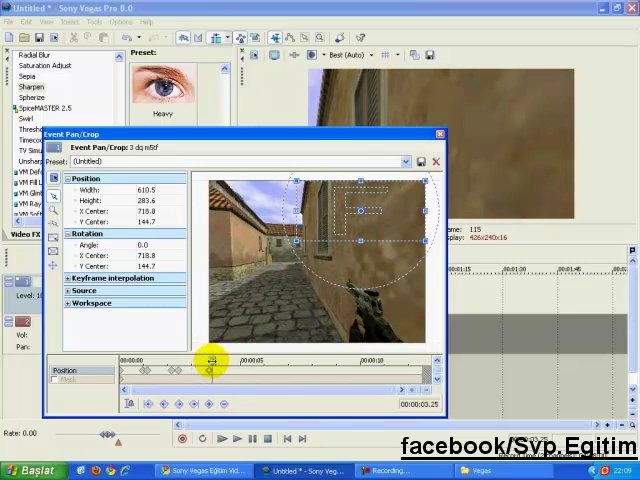Click the First Keyframe button
Screen dimensions: 640x480
(149, 404)
